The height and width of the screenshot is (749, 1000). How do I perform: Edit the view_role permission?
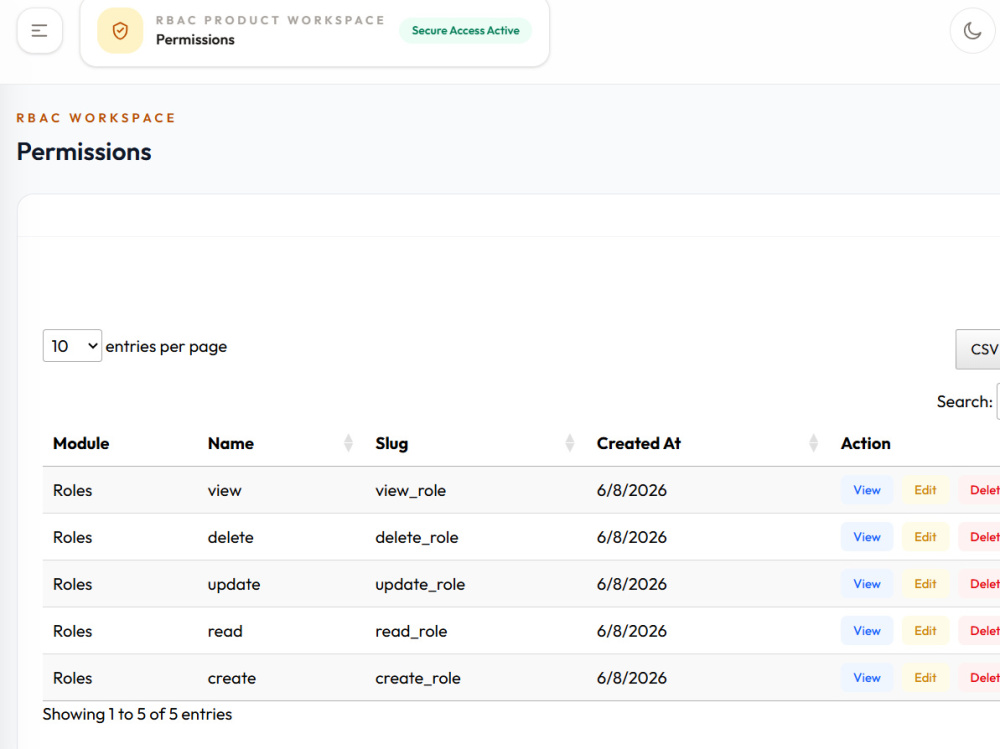pyautogui.click(x=925, y=490)
